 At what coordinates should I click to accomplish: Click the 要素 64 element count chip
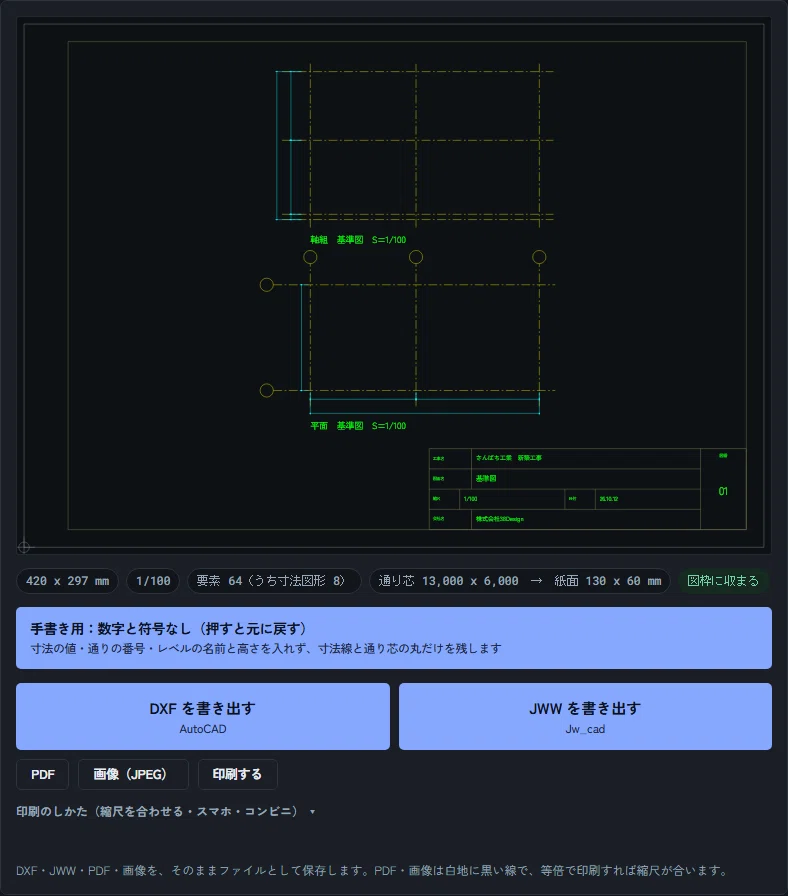[274, 581]
